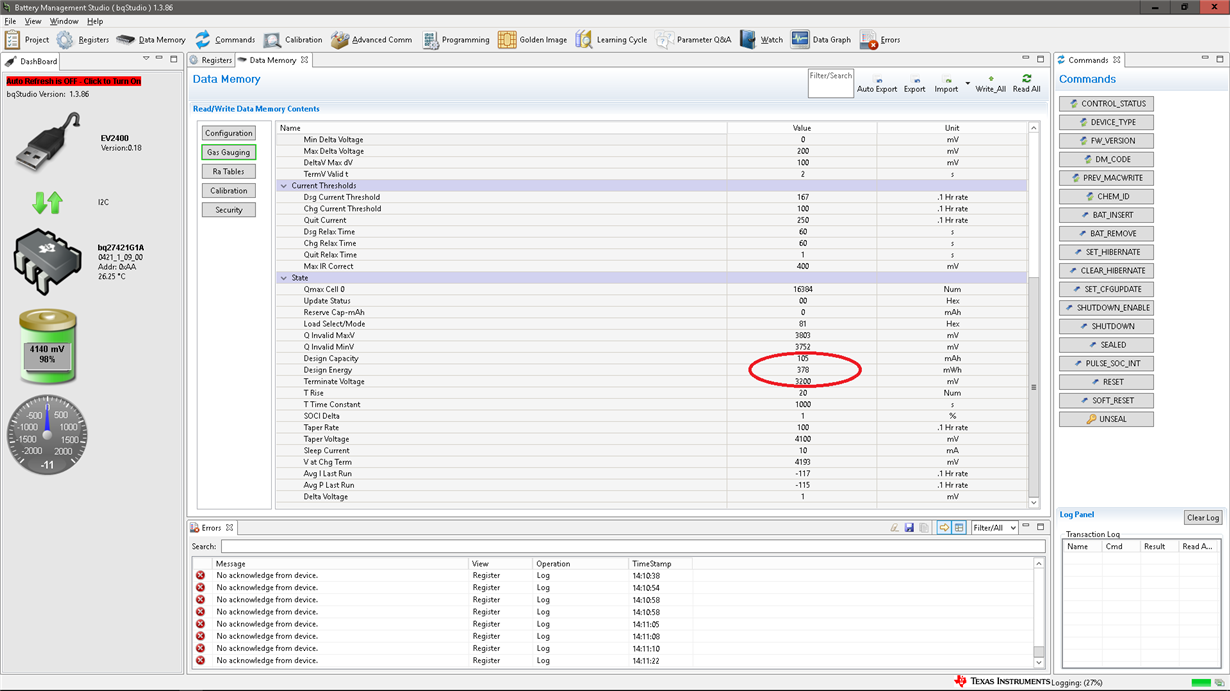Open the Golden Image tool
Viewport: 1230px width, 691px height.
(x=532, y=40)
